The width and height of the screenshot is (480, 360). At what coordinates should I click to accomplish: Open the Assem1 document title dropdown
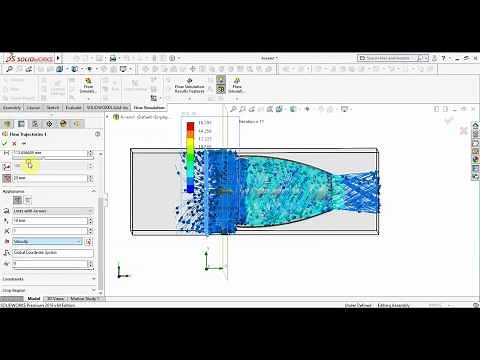(x=270, y=58)
